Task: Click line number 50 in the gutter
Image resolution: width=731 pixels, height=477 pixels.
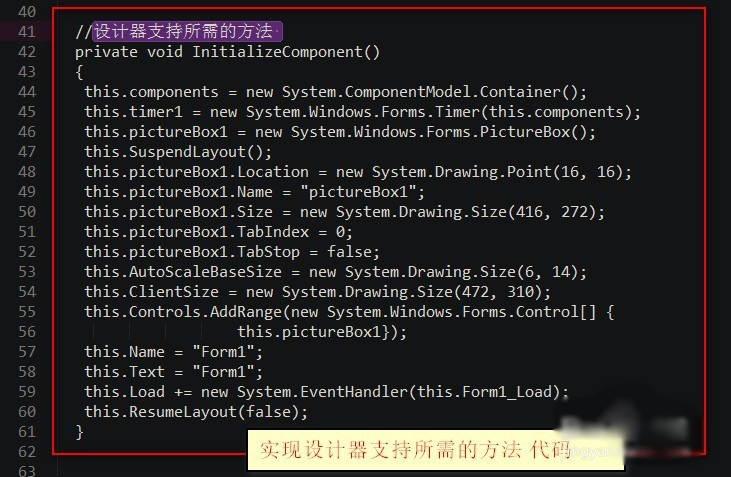Action: 27,212
